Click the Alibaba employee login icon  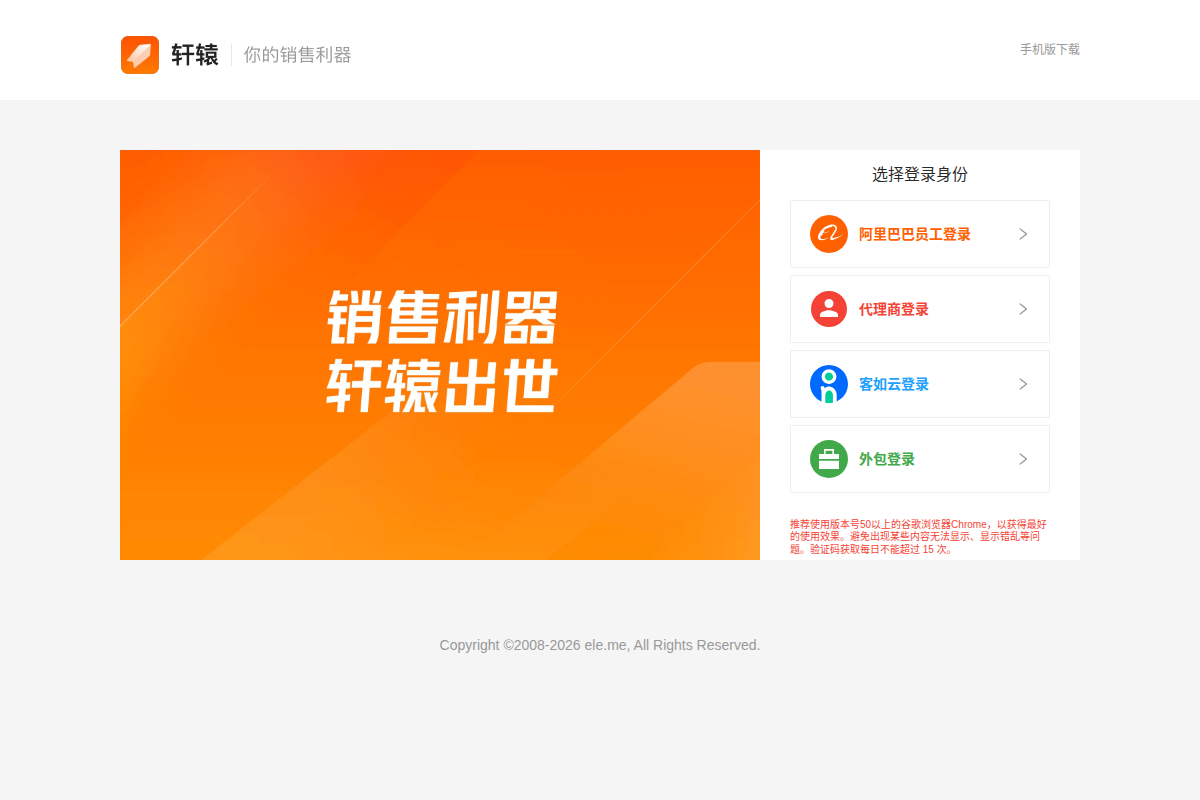829,234
